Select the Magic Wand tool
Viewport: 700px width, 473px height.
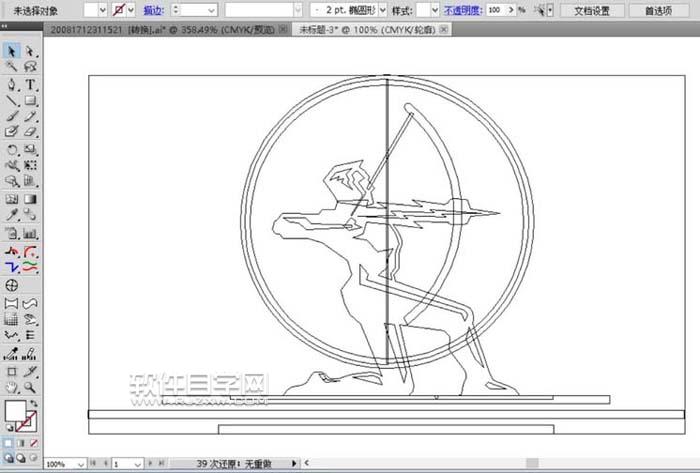pos(12,67)
